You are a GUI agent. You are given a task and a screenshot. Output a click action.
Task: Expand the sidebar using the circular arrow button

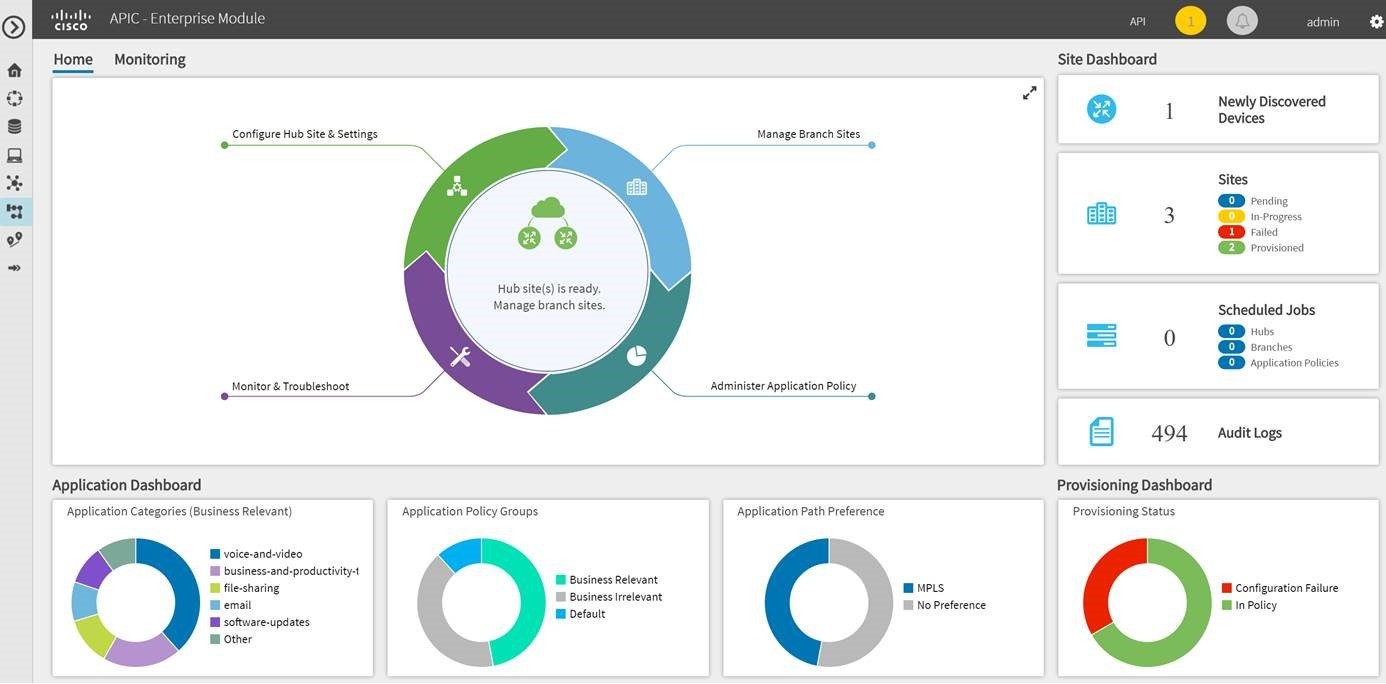14,26
